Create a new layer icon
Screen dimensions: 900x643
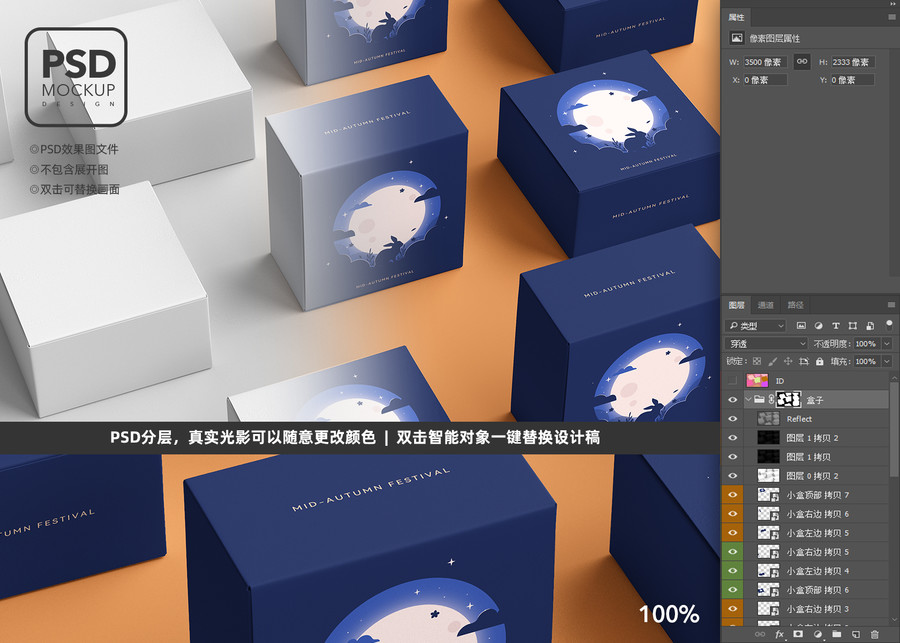tap(856, 634)
